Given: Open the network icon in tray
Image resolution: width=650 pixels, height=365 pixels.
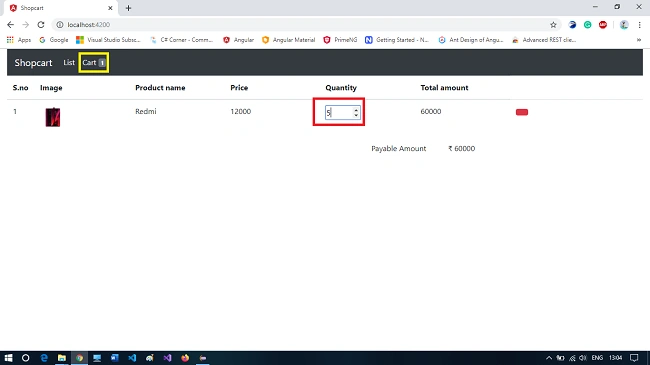Looking at the screenshot, I should tap(572, 358).
